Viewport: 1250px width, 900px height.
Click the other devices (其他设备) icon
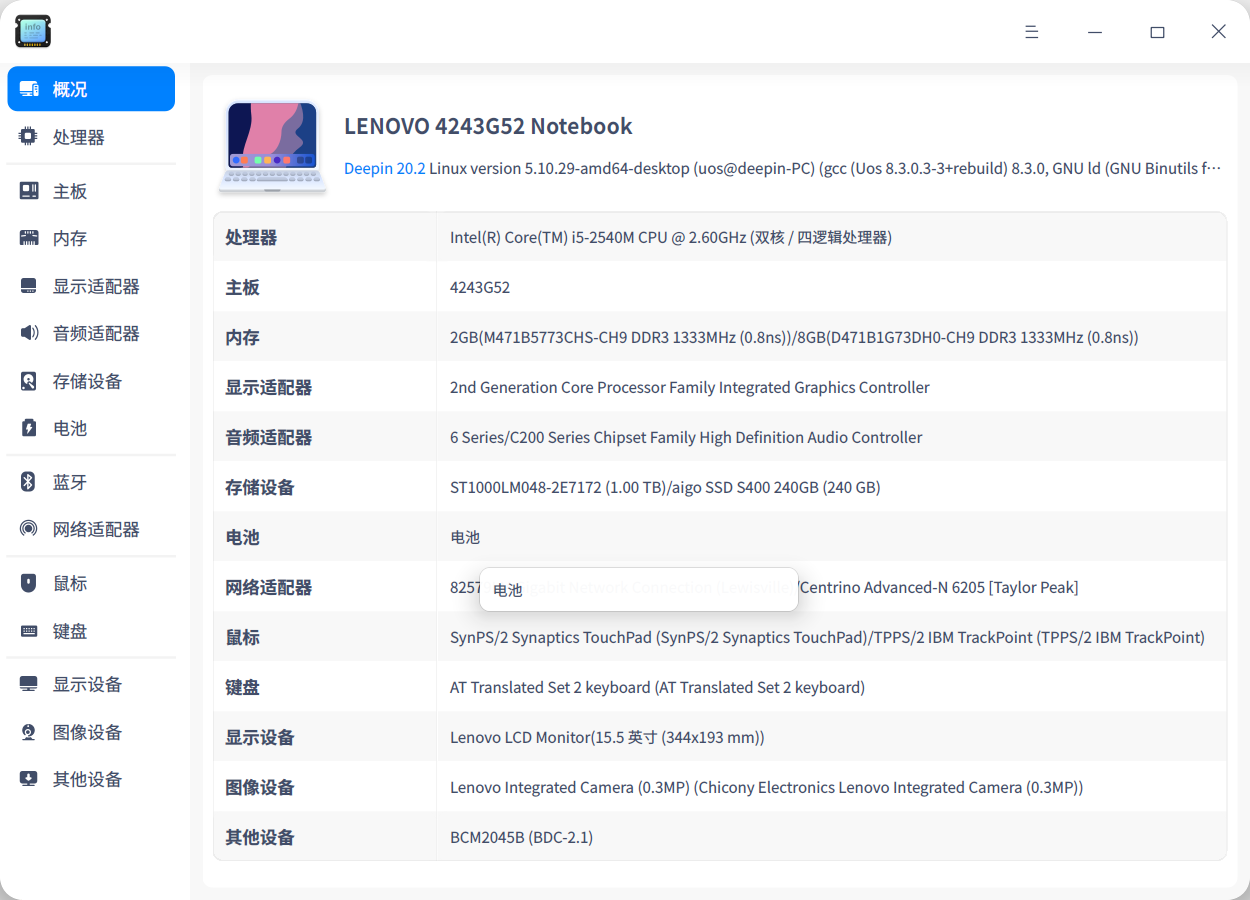pyautogui.click(x=29, y=779)
